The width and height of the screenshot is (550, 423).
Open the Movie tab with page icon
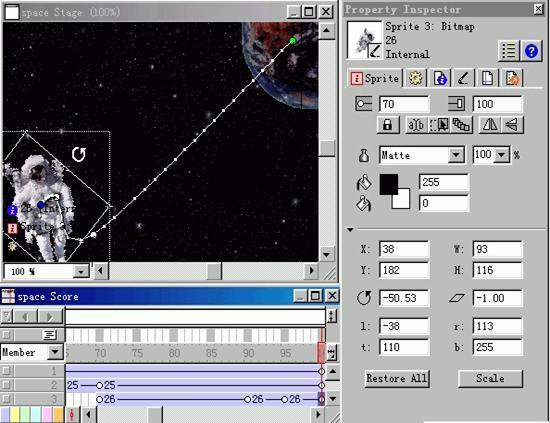tap(487, 78)
